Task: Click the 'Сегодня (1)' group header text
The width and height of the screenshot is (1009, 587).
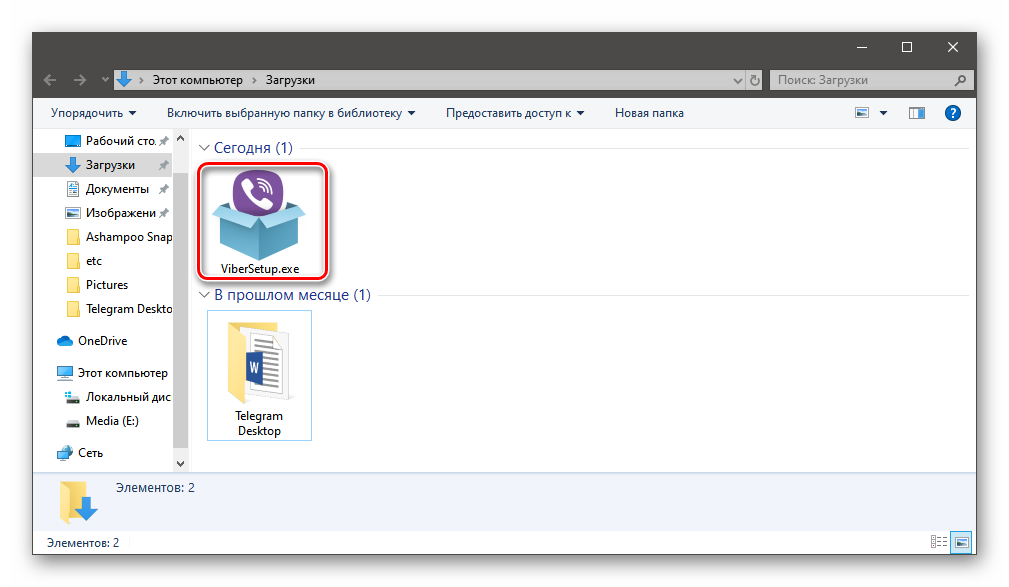Action: point(253,148)
